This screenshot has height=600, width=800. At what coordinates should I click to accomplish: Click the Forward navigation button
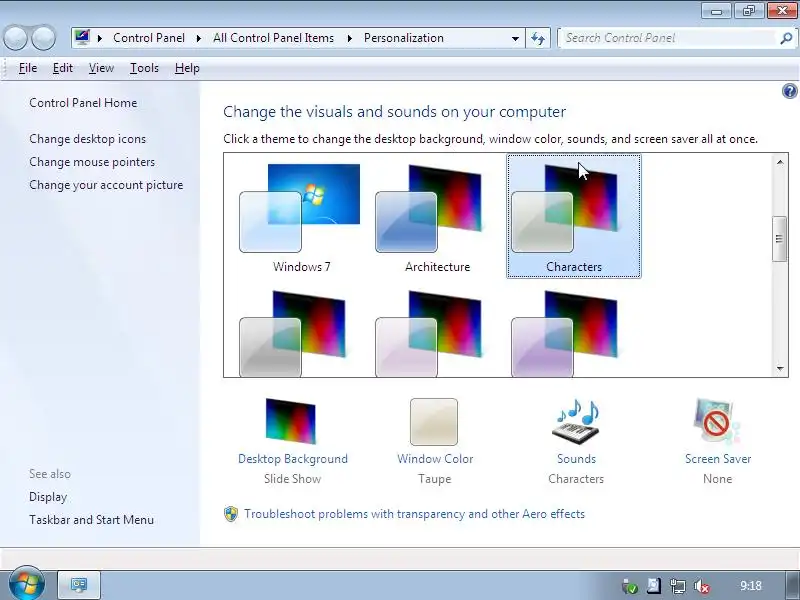tap(44, 38)
